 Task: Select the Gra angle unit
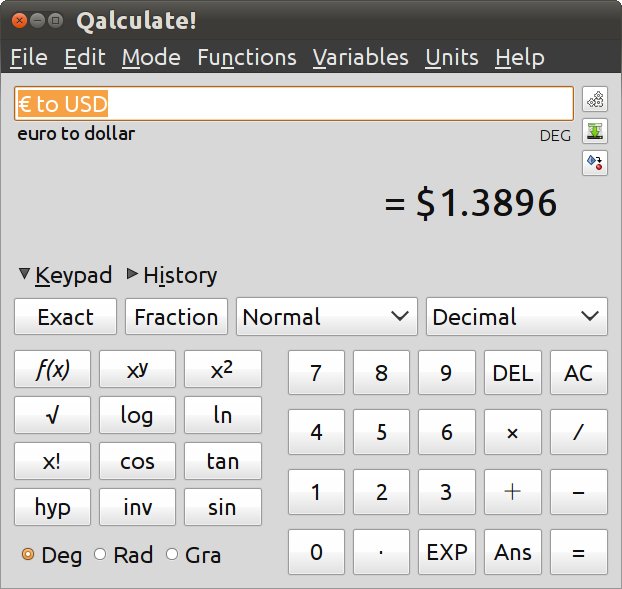(193, 554)
